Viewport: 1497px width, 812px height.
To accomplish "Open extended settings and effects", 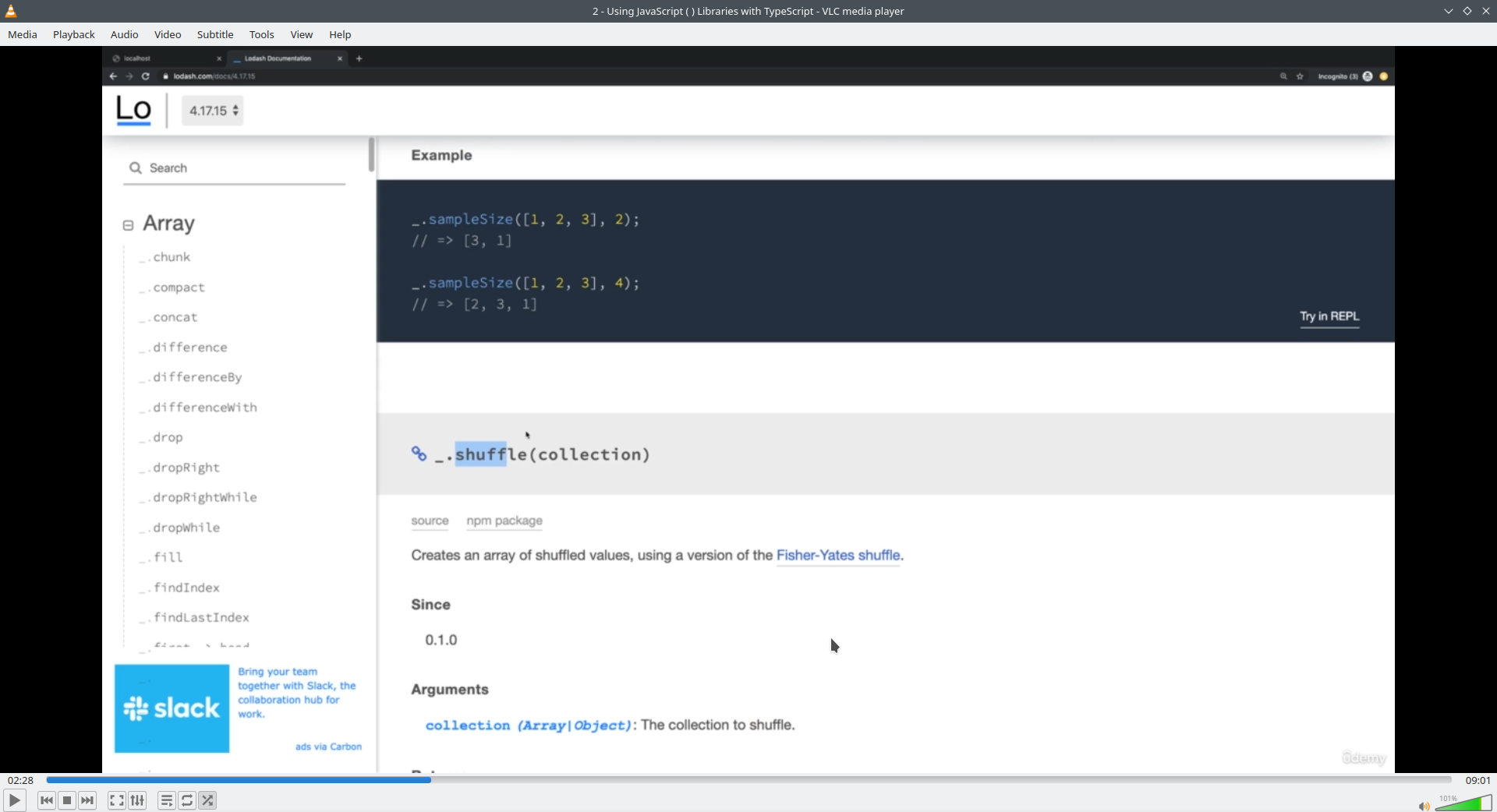I will [137, 800].
